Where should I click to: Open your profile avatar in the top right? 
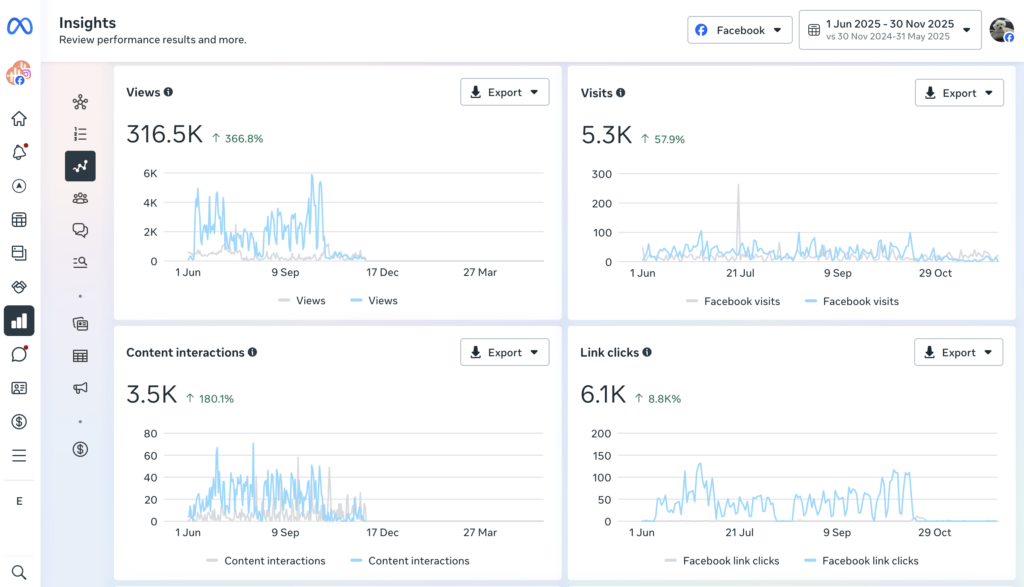point(1002,29)
